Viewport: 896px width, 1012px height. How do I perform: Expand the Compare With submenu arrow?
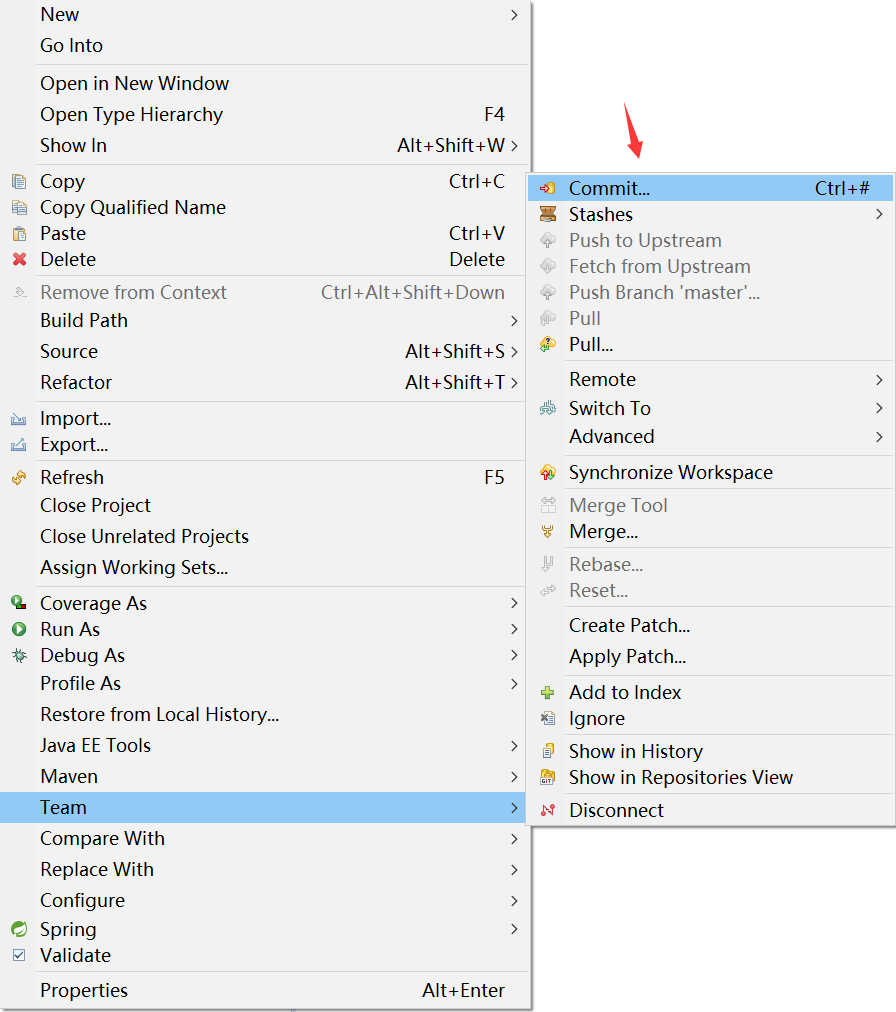coord(514,839)
